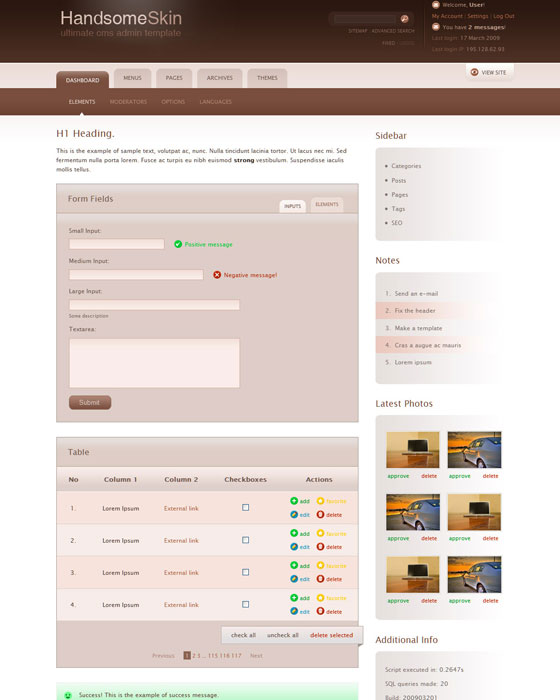Click inside the Textarea field

(154, 363)
